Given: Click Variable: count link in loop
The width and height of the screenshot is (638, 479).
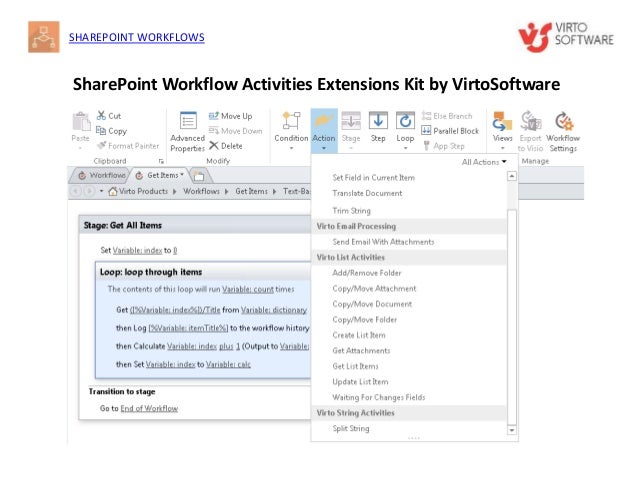Looking at the screenshot, I should click(x=248, y=289).
